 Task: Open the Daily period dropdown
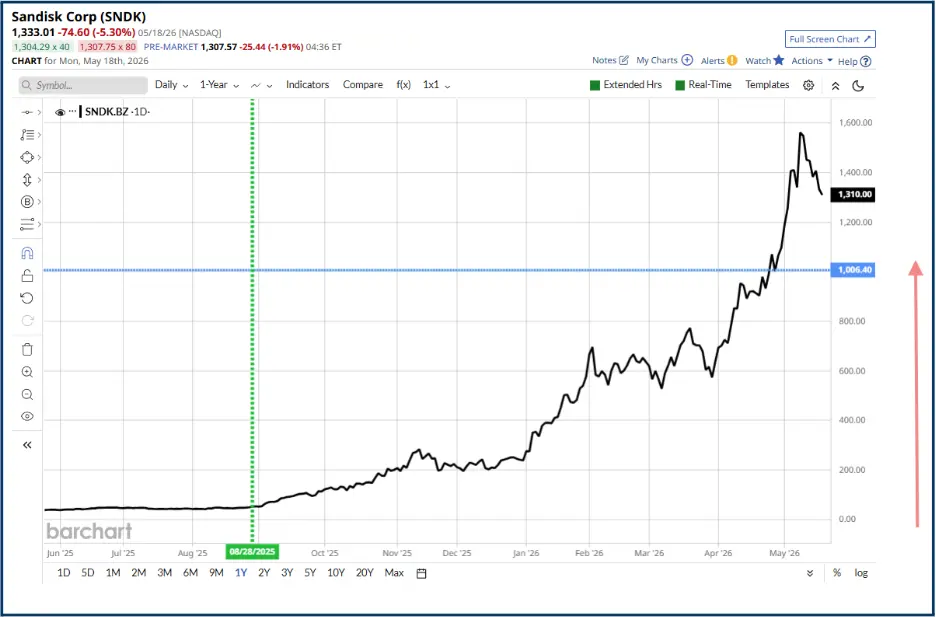tap(171, 85)
